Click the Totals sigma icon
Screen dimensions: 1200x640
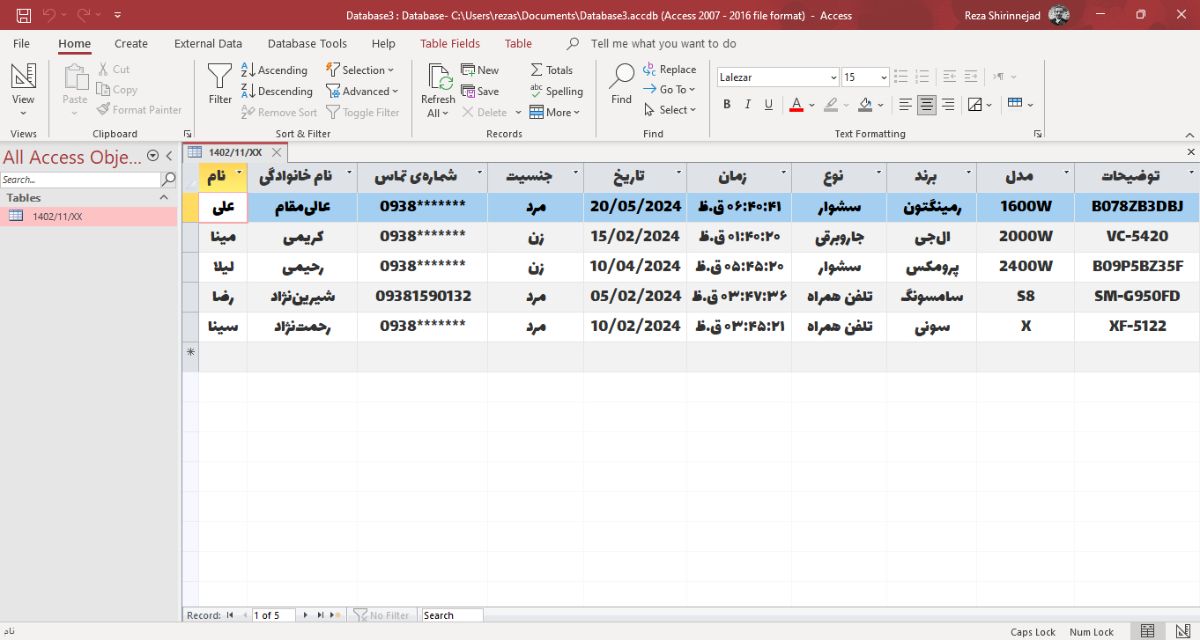point(536,69)
